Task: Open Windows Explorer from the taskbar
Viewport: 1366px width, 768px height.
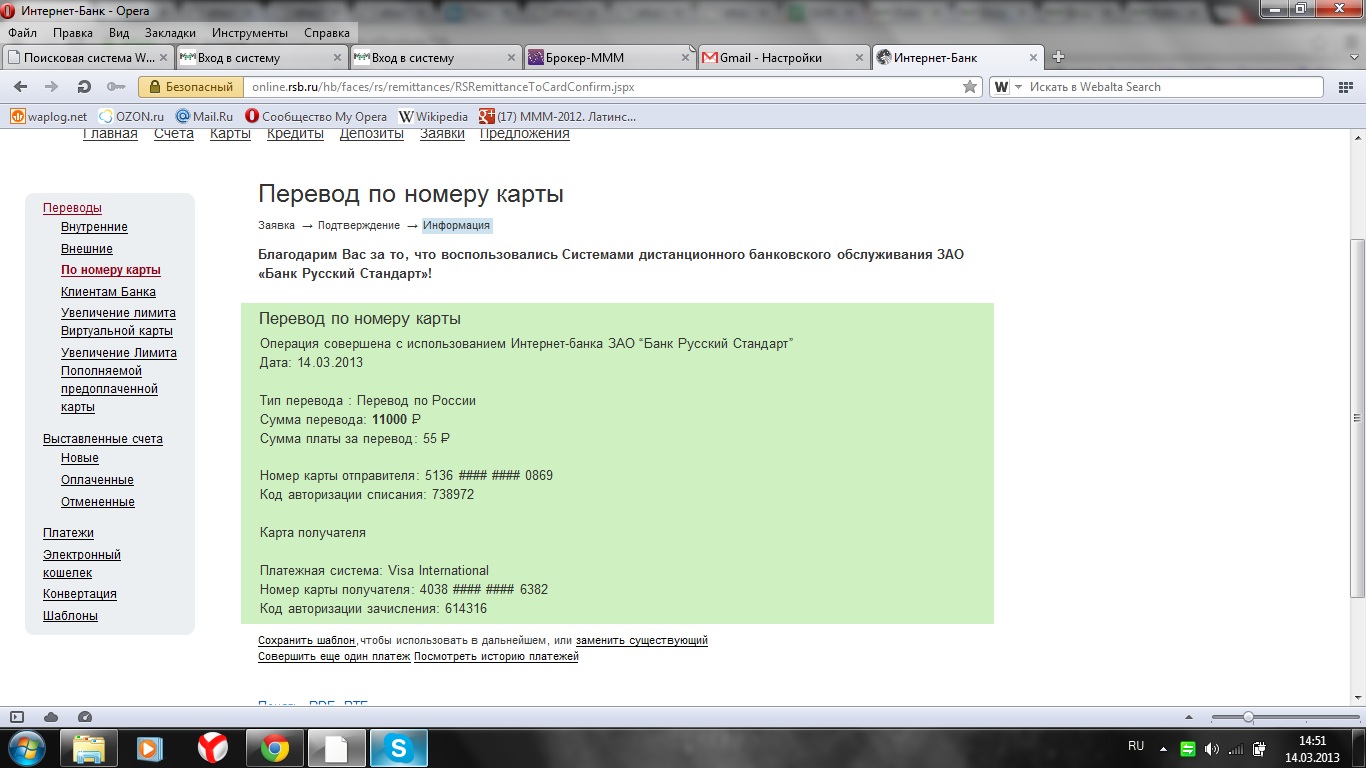Action: point(89,748)
